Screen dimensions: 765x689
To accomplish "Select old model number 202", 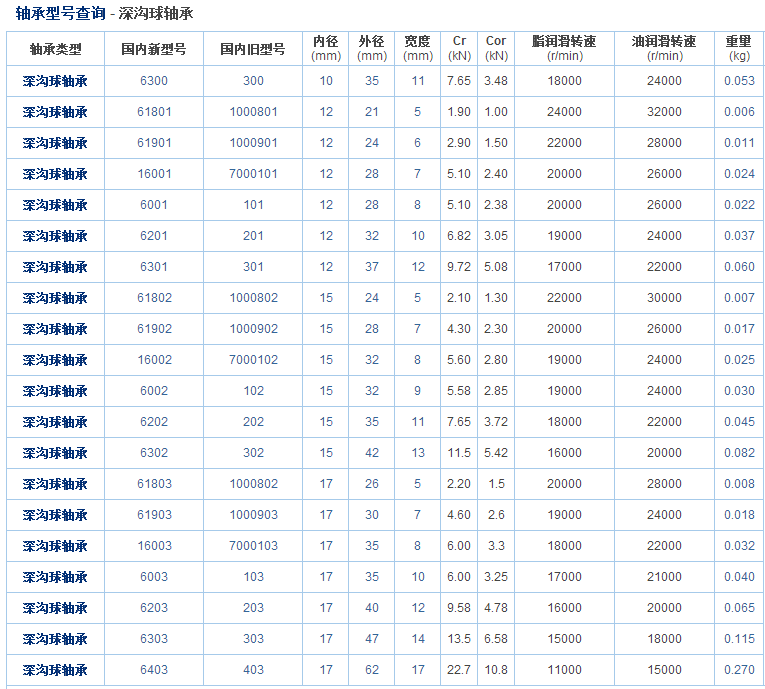I will pyautogui.click(x=253, y=422).
